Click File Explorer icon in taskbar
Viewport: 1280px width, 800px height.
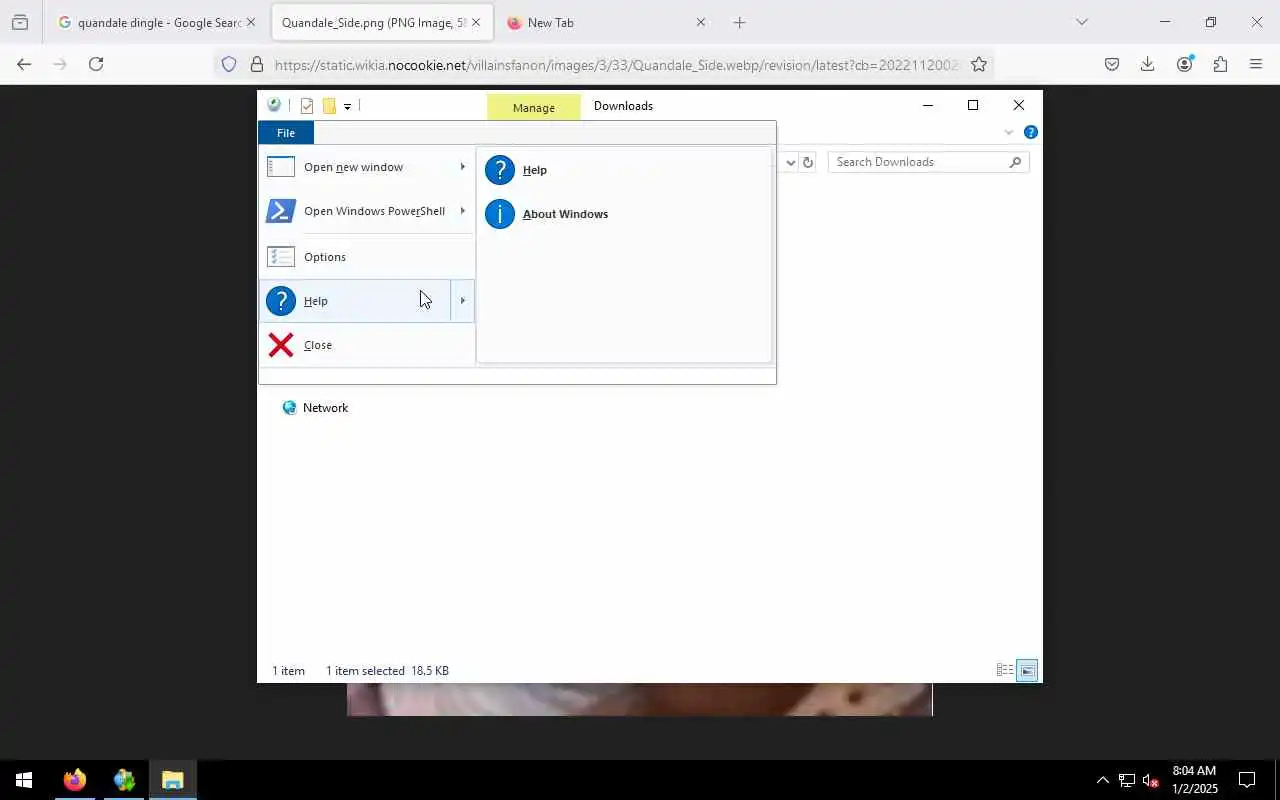pos(173,780)
